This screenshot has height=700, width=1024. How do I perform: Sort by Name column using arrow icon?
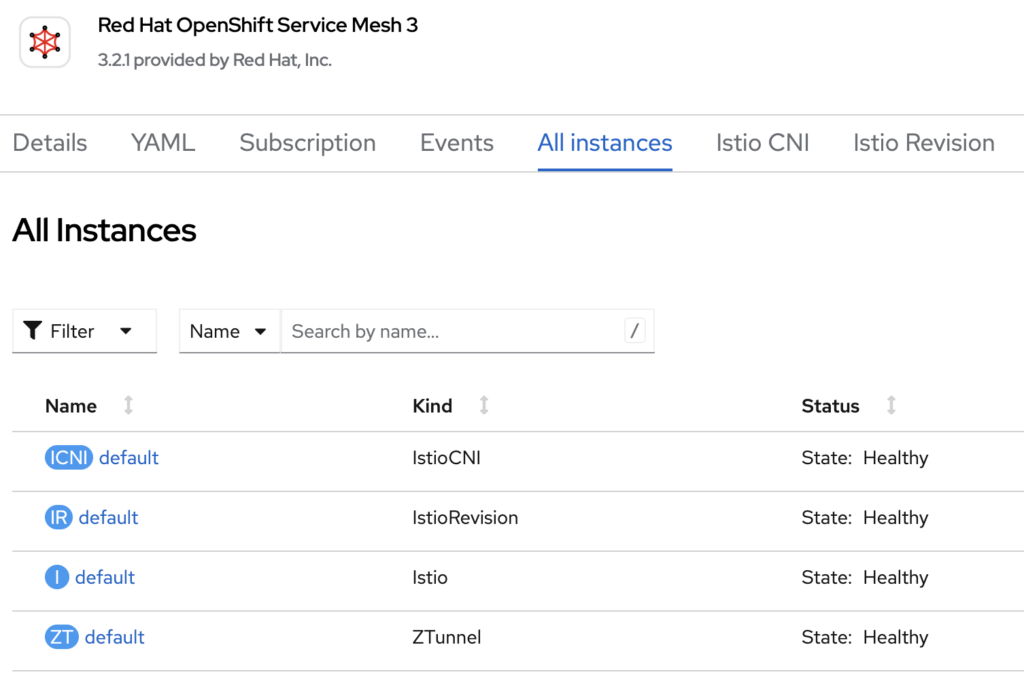tap(128, 406)
